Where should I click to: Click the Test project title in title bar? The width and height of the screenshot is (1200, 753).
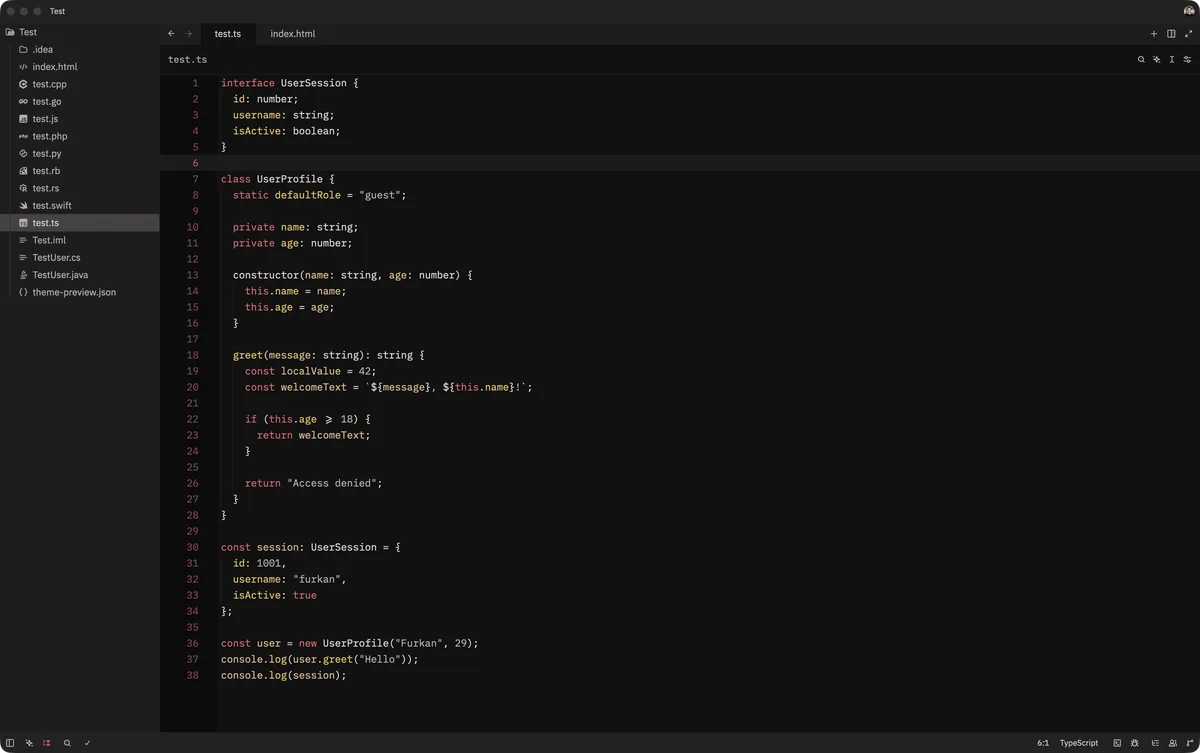coord(57,11)
